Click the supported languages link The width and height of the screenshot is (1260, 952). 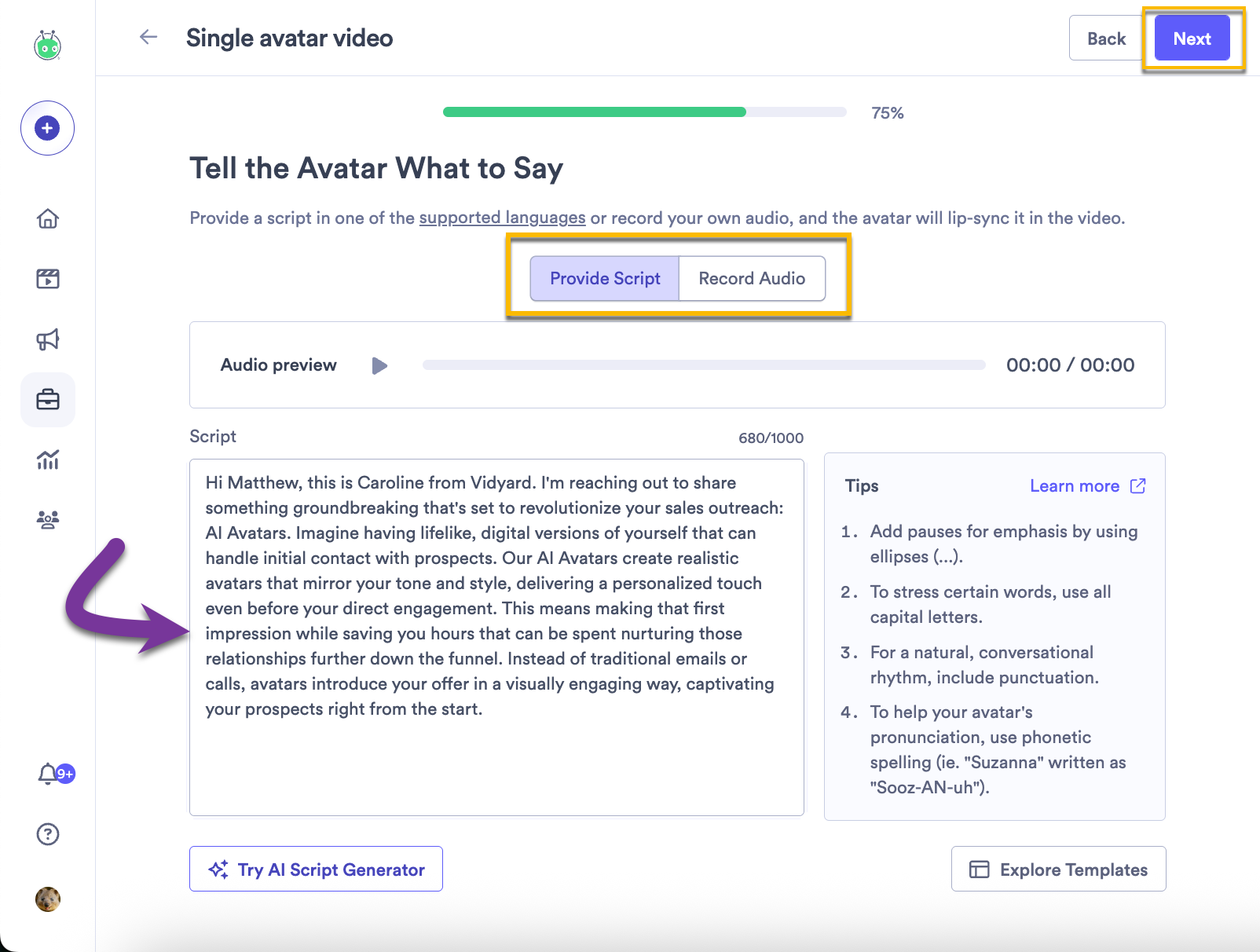click(x=501, y=218)
